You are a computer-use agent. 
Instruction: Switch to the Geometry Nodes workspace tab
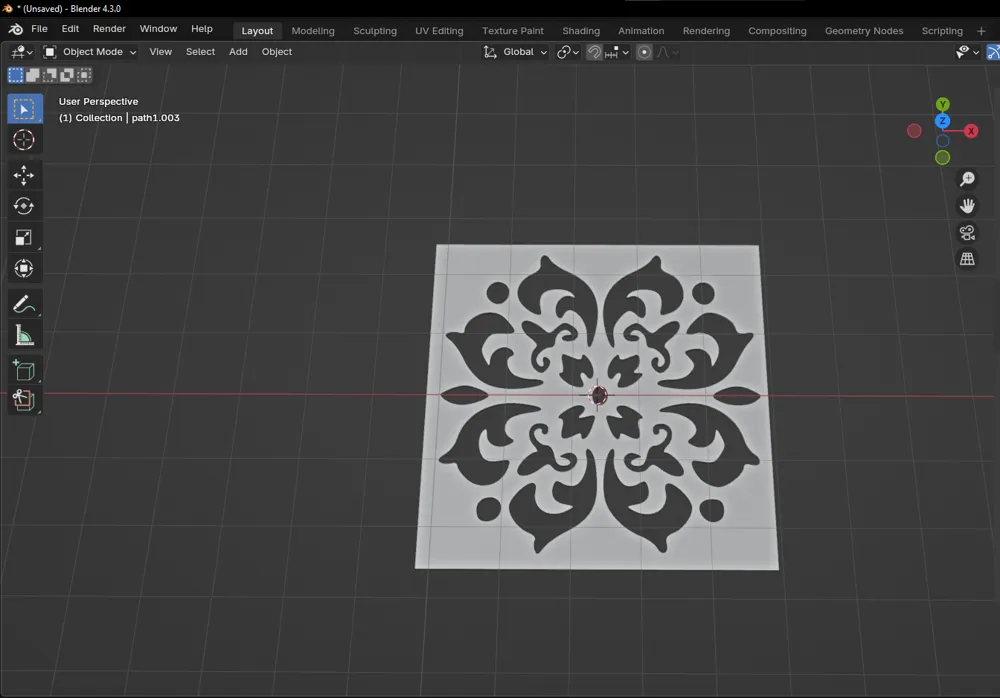click(864, 31)
